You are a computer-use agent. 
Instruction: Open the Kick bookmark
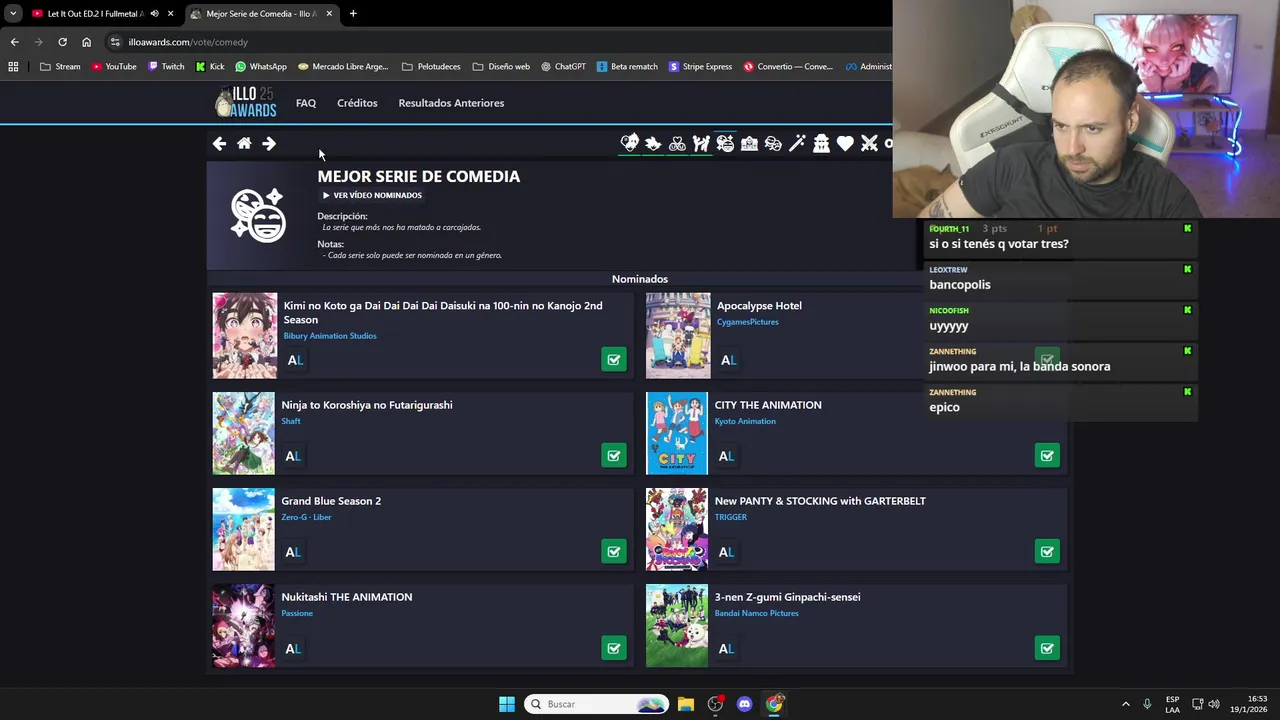[x=210, y=67]
